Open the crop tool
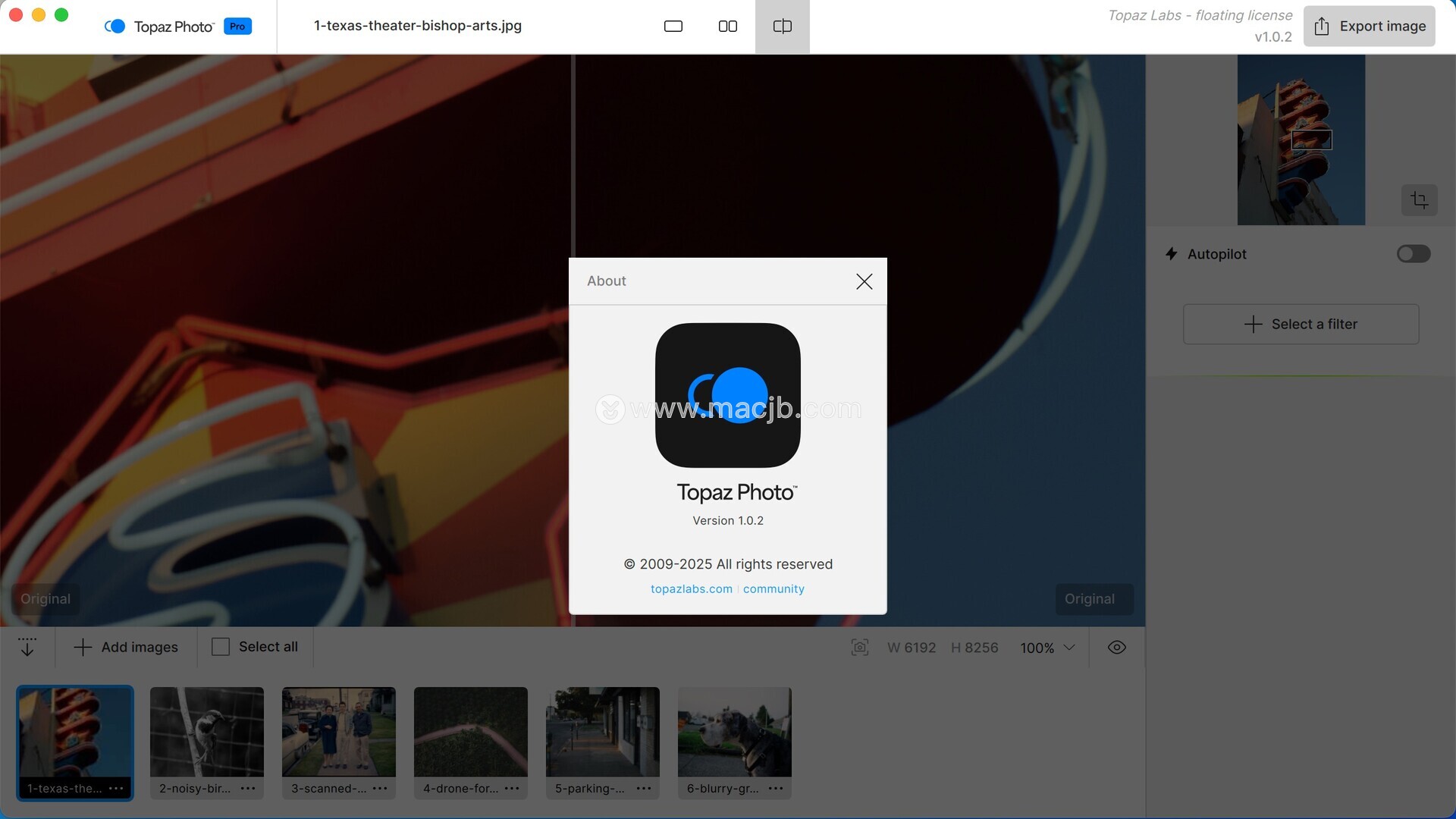The height and width of the screenshot is (819, 1456). pyautogui.click(x=1419, y=200)
